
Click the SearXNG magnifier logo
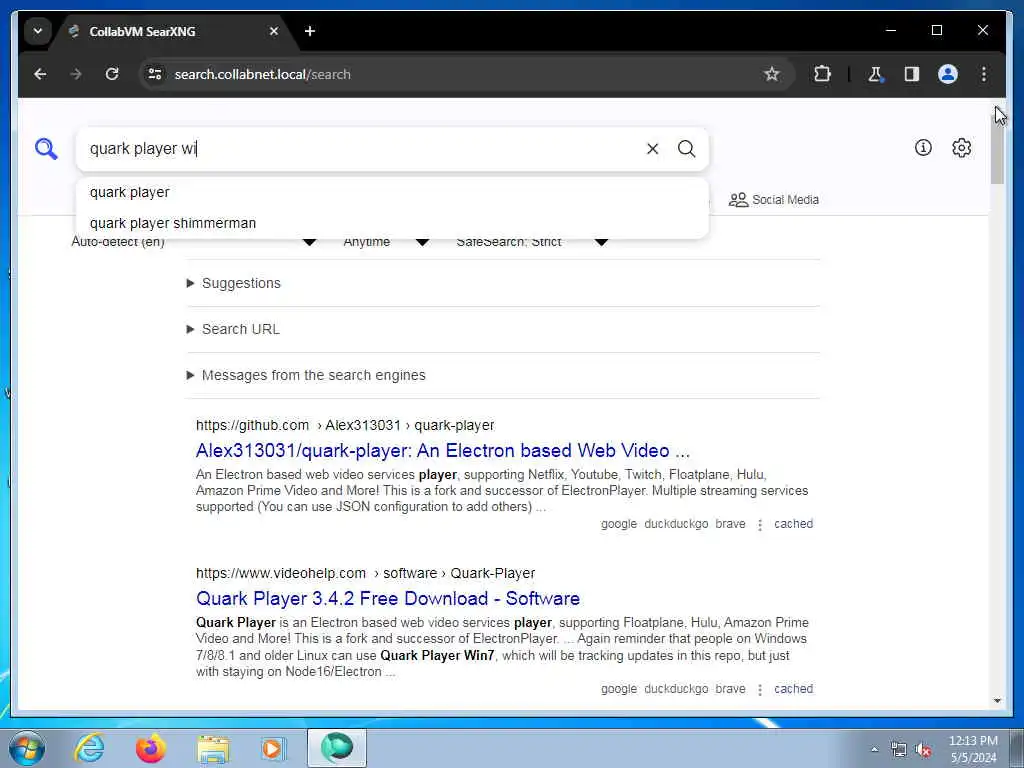pos(46,149)
